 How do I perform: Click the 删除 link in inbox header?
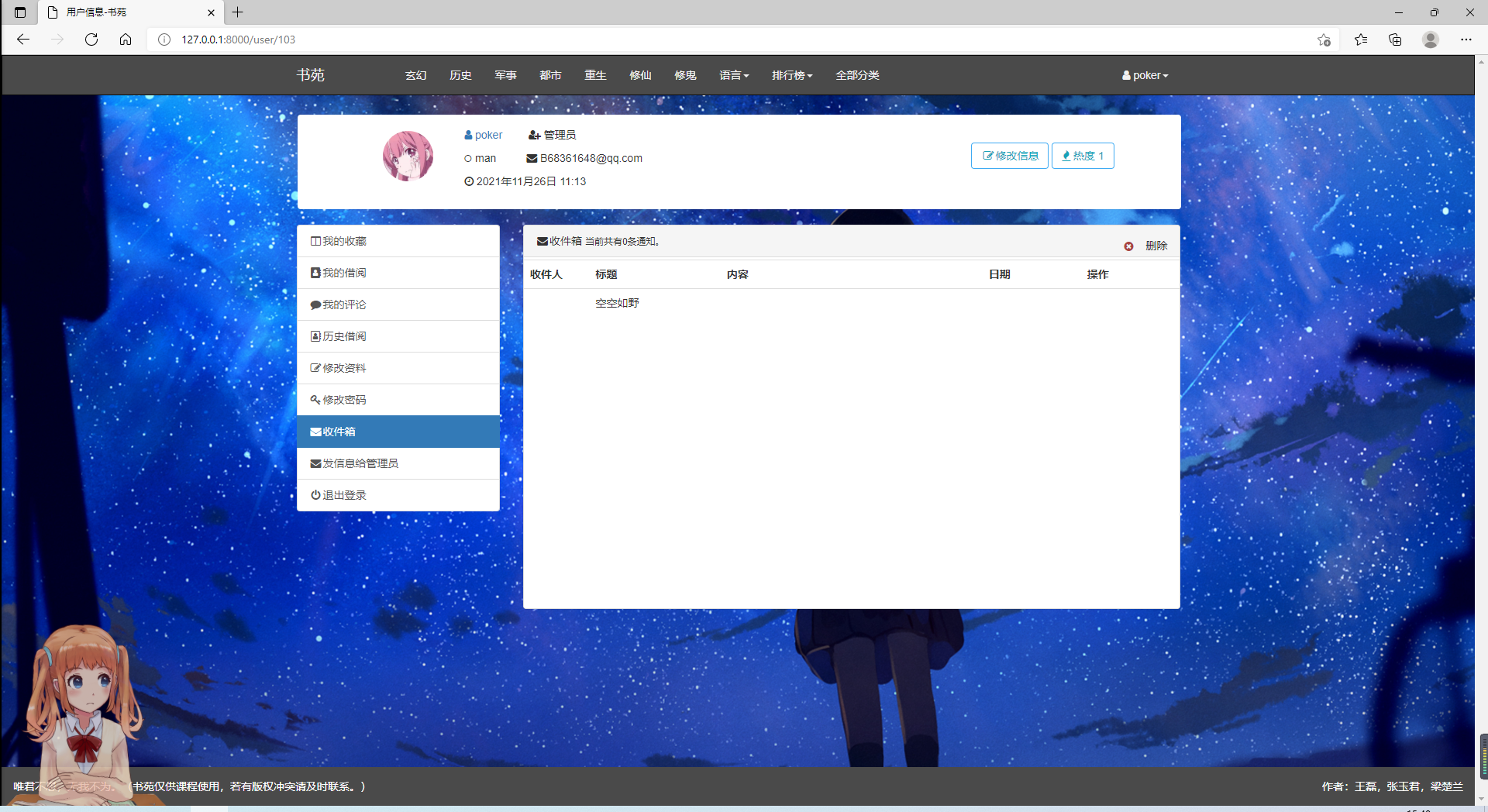1156,246
